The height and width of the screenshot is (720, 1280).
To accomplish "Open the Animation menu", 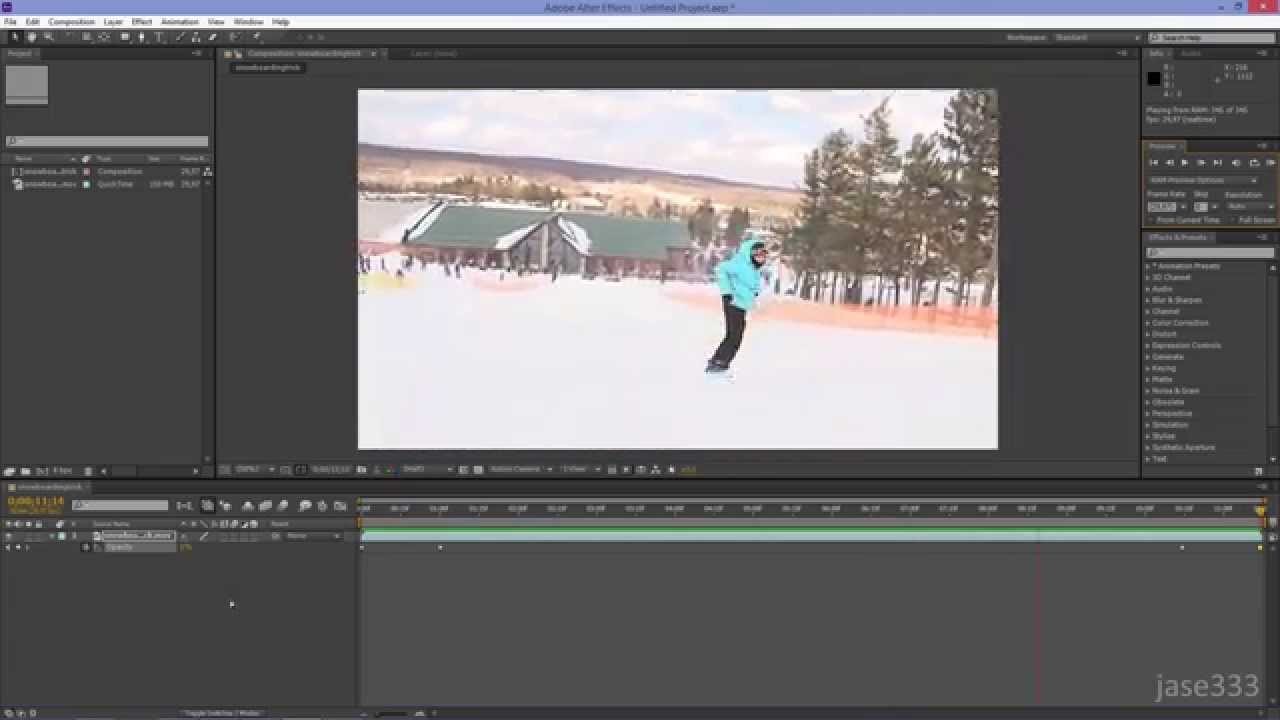I will [x=180, y=21].
